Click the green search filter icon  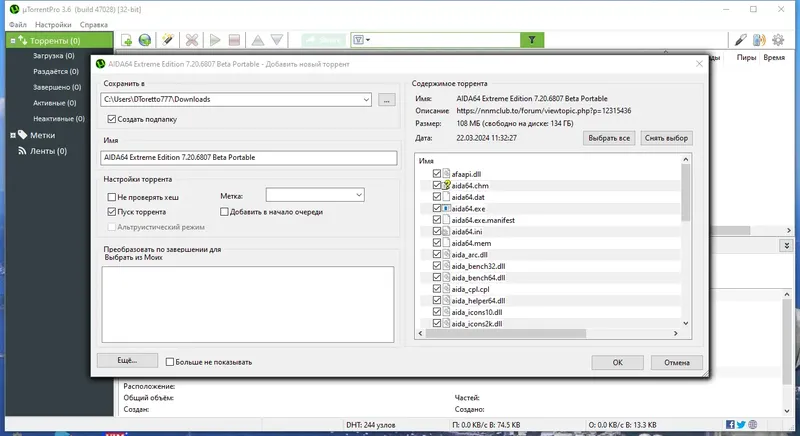tap(532, 40)
